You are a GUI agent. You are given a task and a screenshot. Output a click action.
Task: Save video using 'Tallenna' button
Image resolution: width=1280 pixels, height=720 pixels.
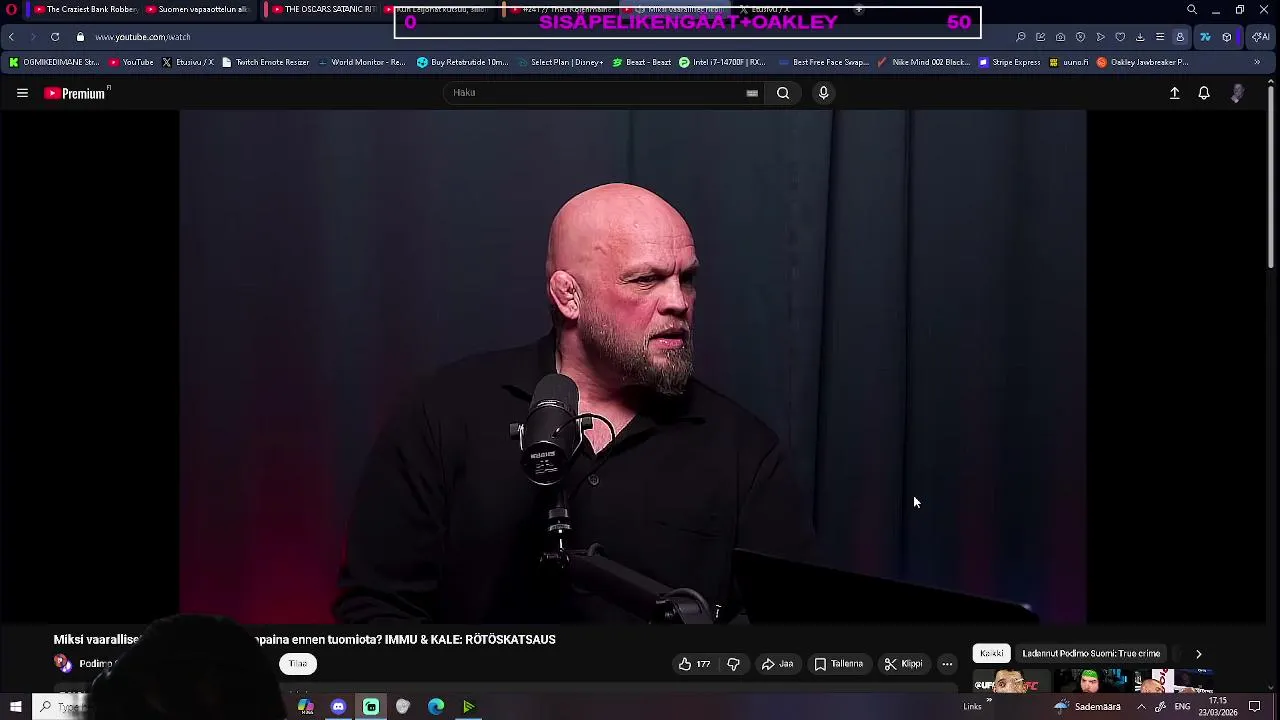click(x=838, y=664)
